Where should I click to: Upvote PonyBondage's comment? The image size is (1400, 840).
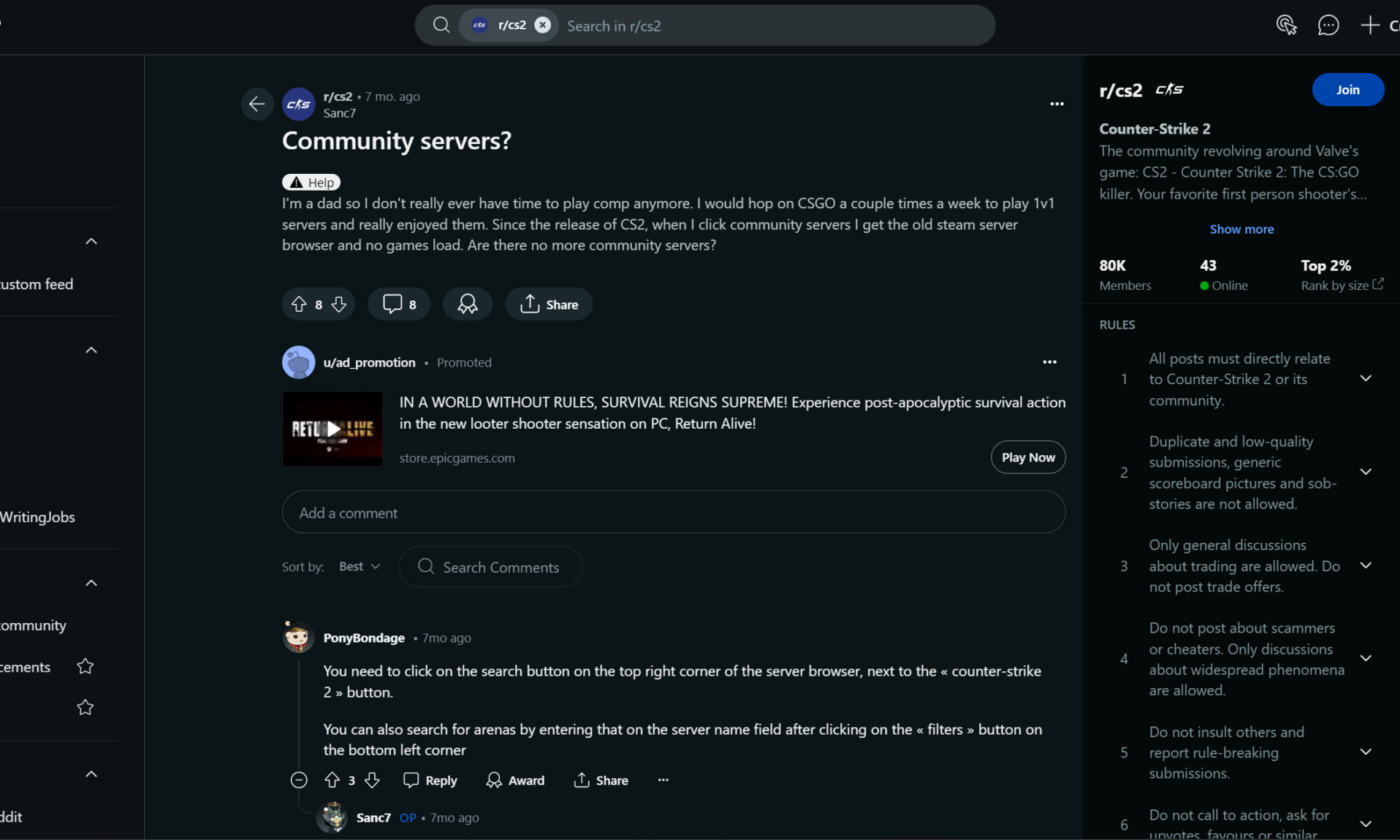tap(332, 780)
